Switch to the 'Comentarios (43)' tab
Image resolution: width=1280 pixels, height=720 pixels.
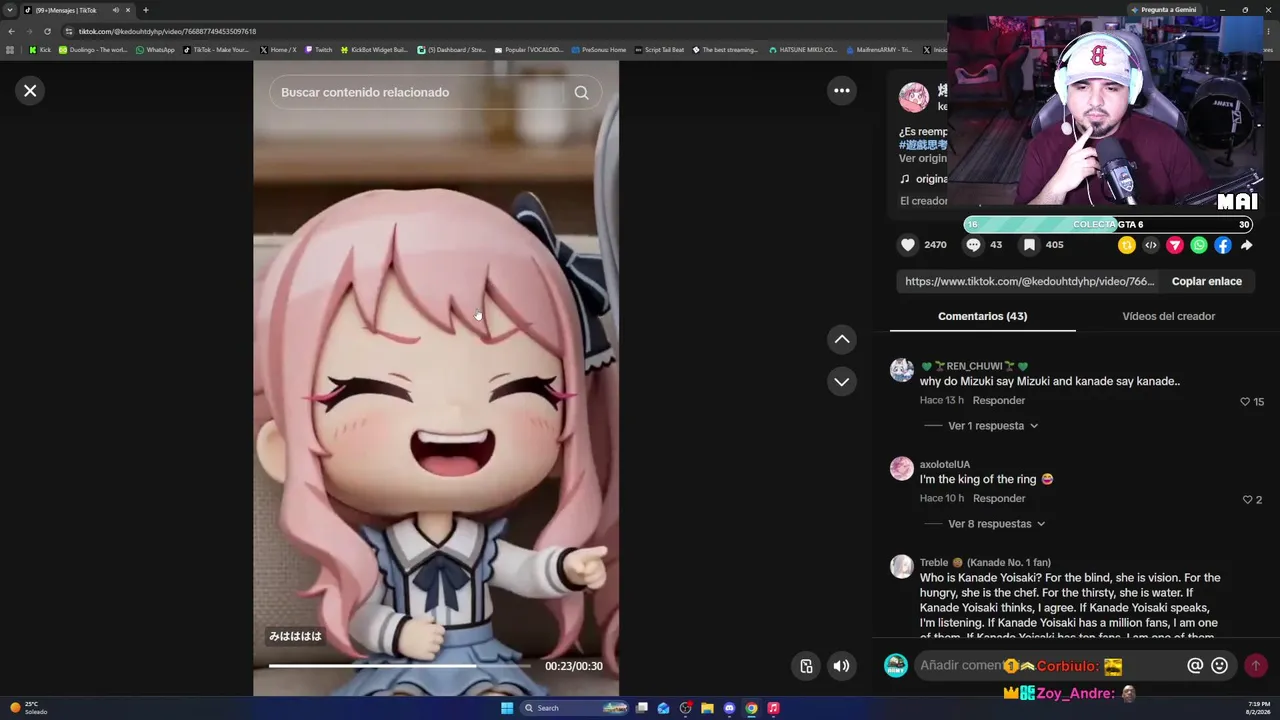983,316
